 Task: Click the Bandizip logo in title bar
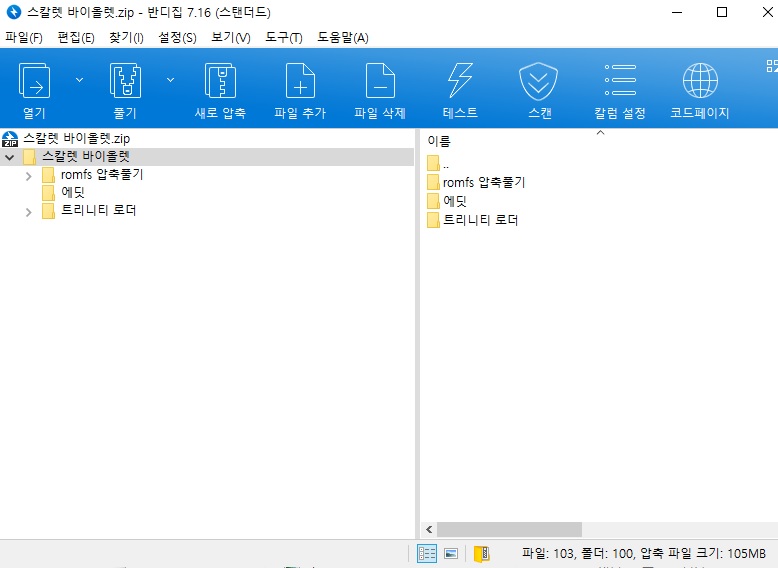(x=13, y=12)
